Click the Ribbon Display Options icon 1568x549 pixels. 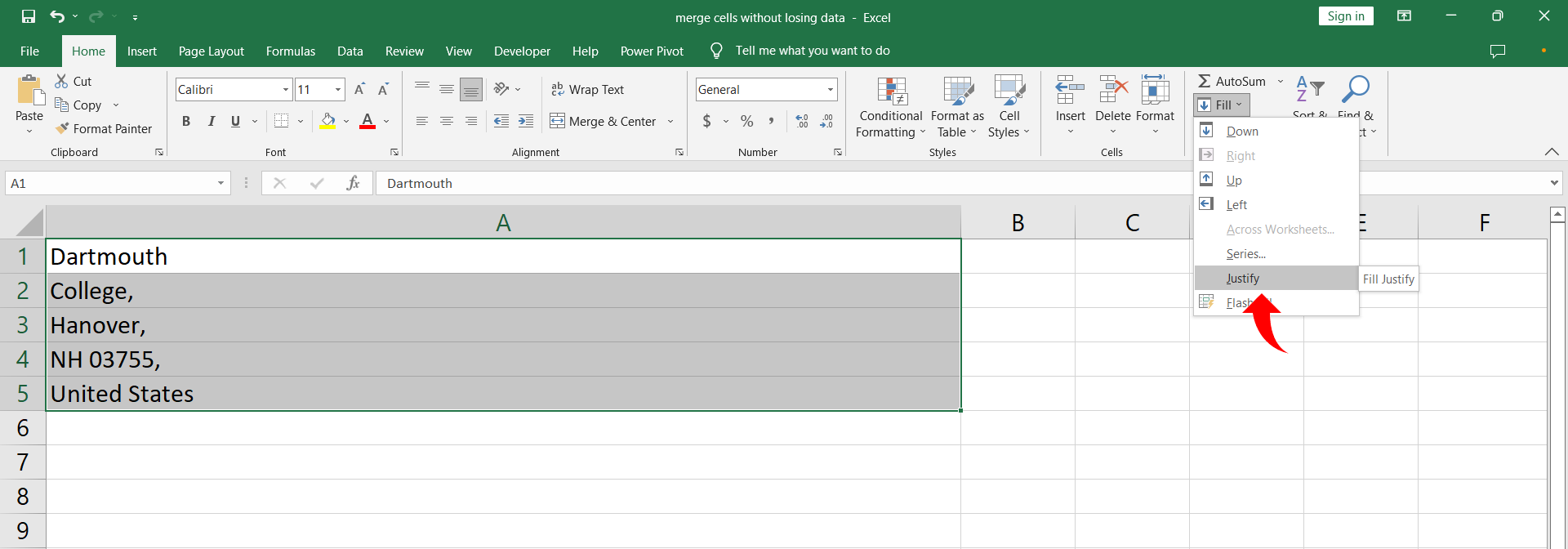click(x=1404, y=16)
